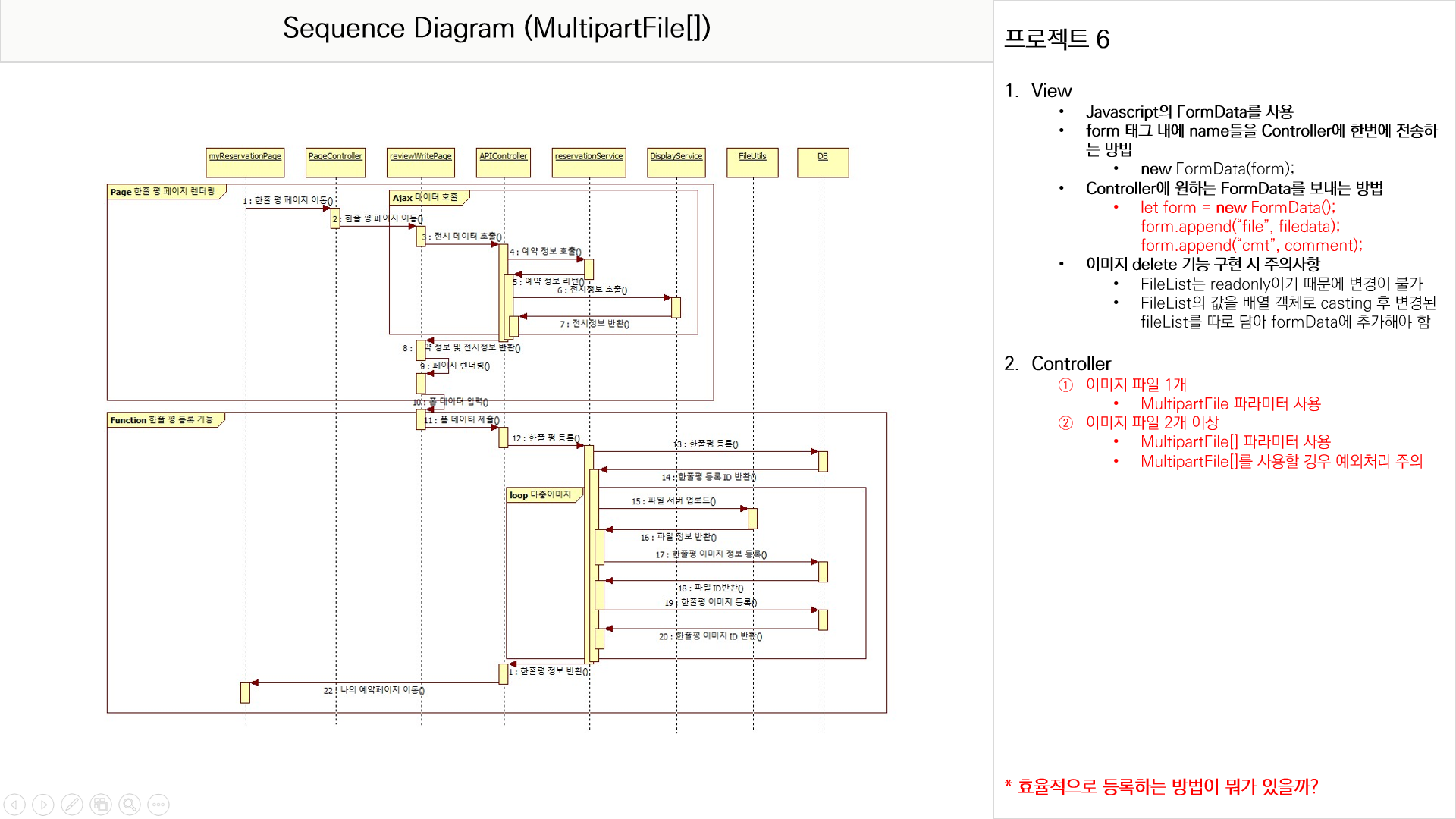Click the FileUtils lifeline box

pos(752,162)
